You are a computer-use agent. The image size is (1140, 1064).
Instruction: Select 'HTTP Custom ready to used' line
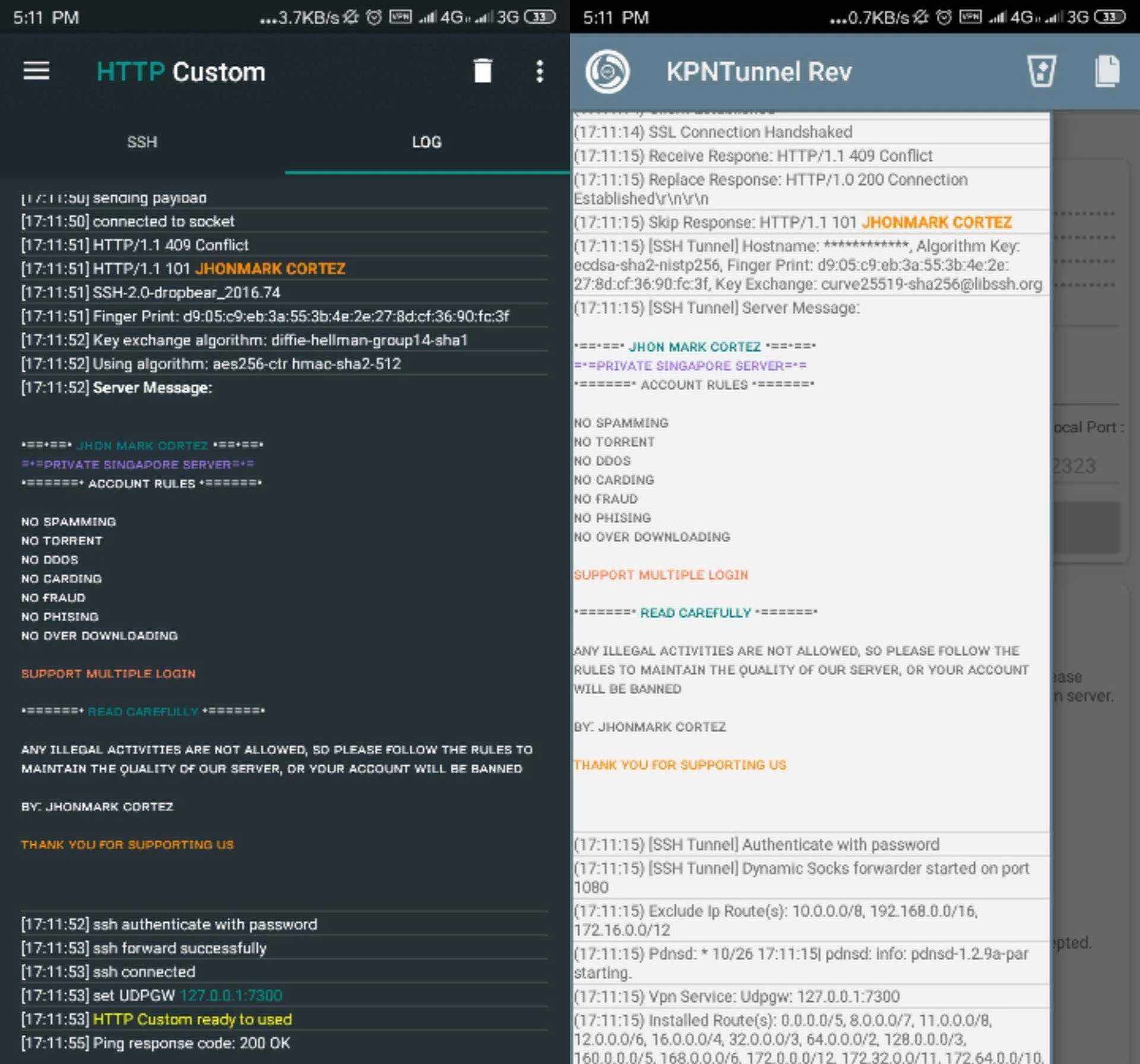(x=284, y=1019)
